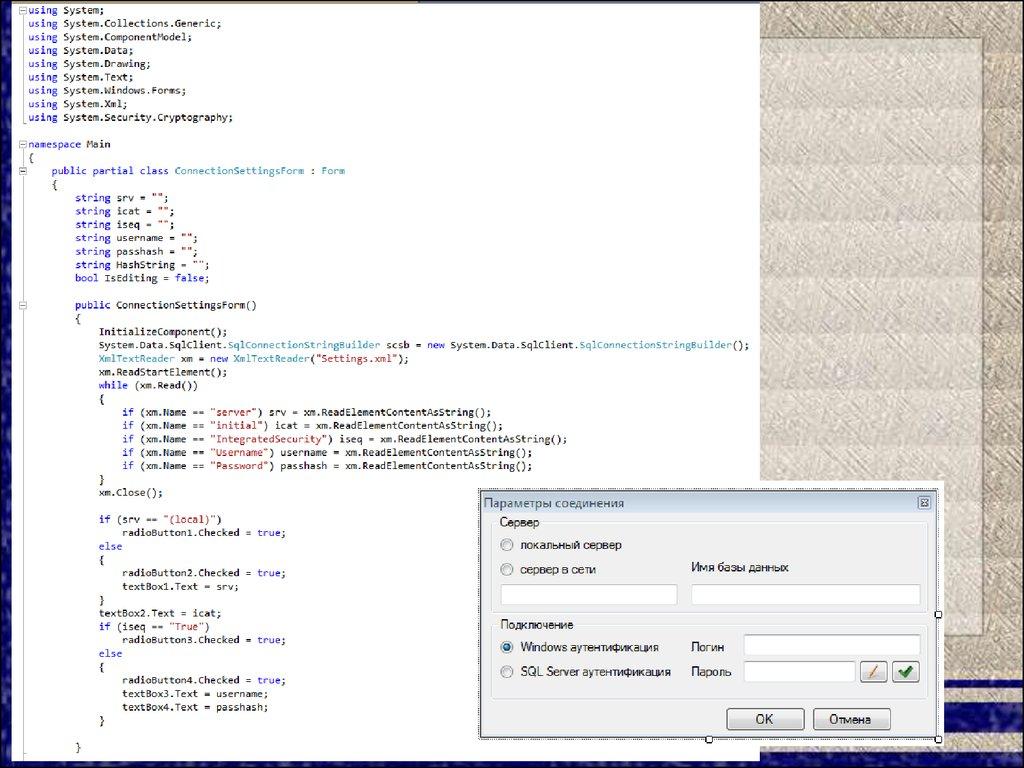Click the green checkmark confirm icon

[906, 672]
